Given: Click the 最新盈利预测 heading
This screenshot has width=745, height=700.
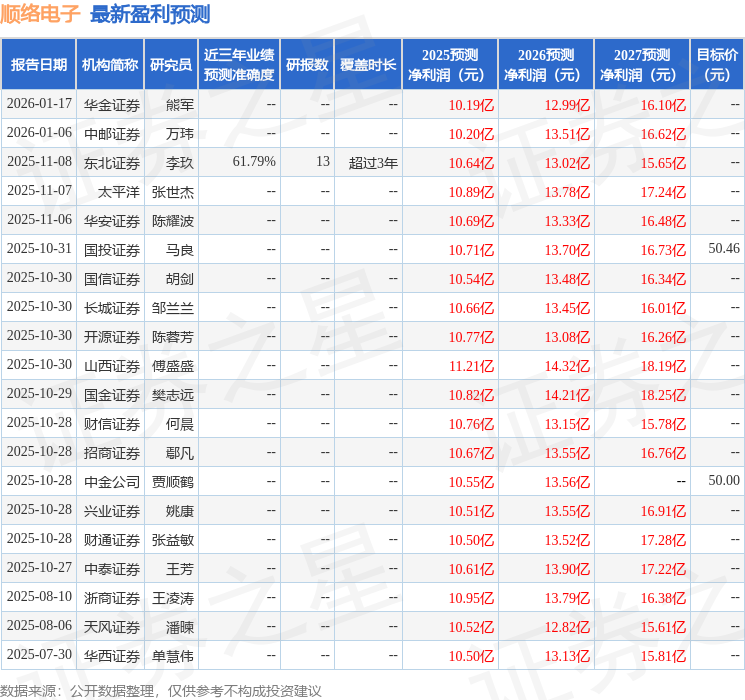Looking at the screenshot, I should (x=150, y=14).
